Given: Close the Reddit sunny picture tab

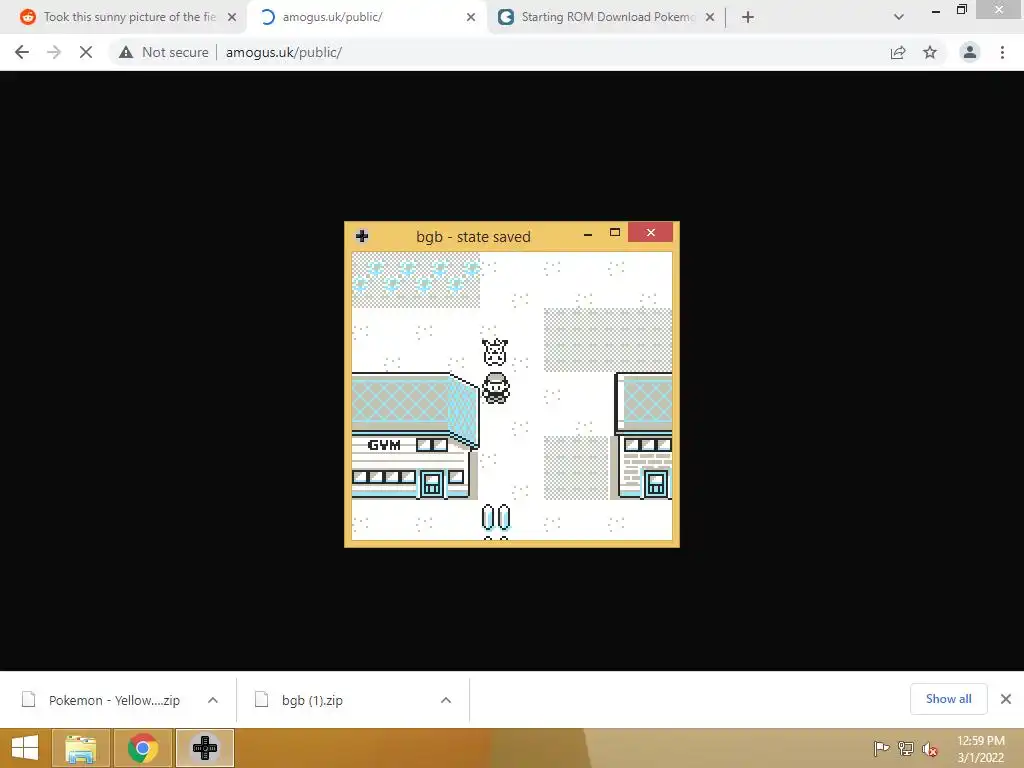Looking at the screenshot, I should point(232,17).
